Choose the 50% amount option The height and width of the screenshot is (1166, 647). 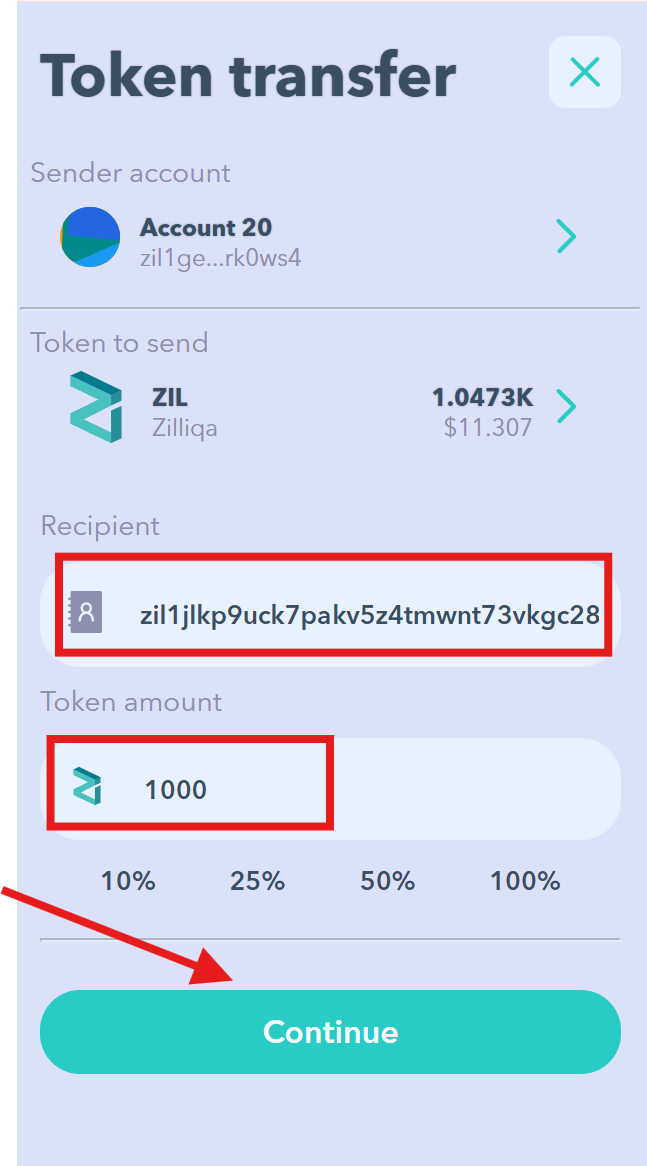point(387,881)
